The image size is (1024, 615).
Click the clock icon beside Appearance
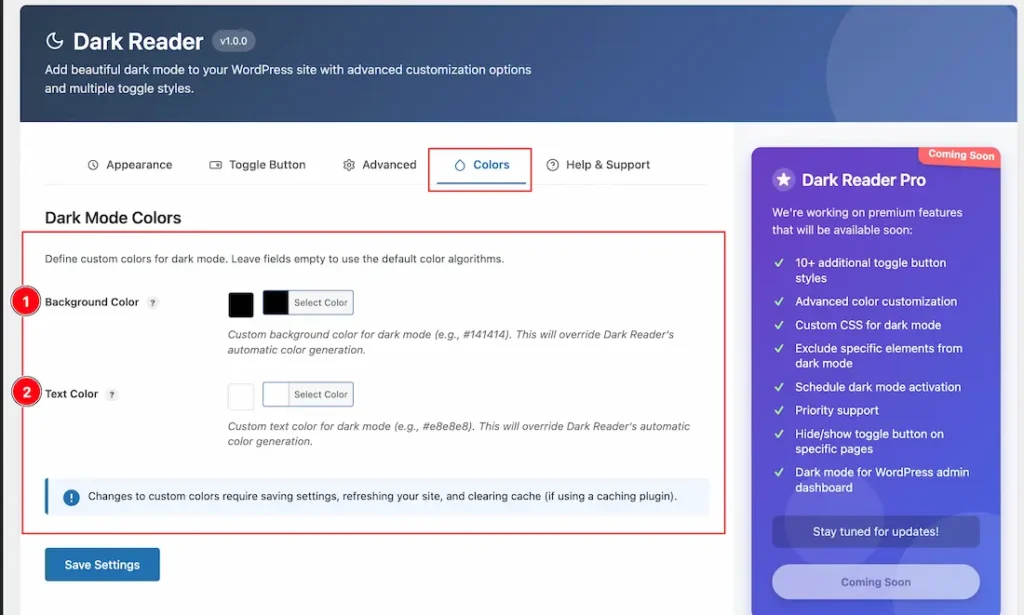[93, 165]
